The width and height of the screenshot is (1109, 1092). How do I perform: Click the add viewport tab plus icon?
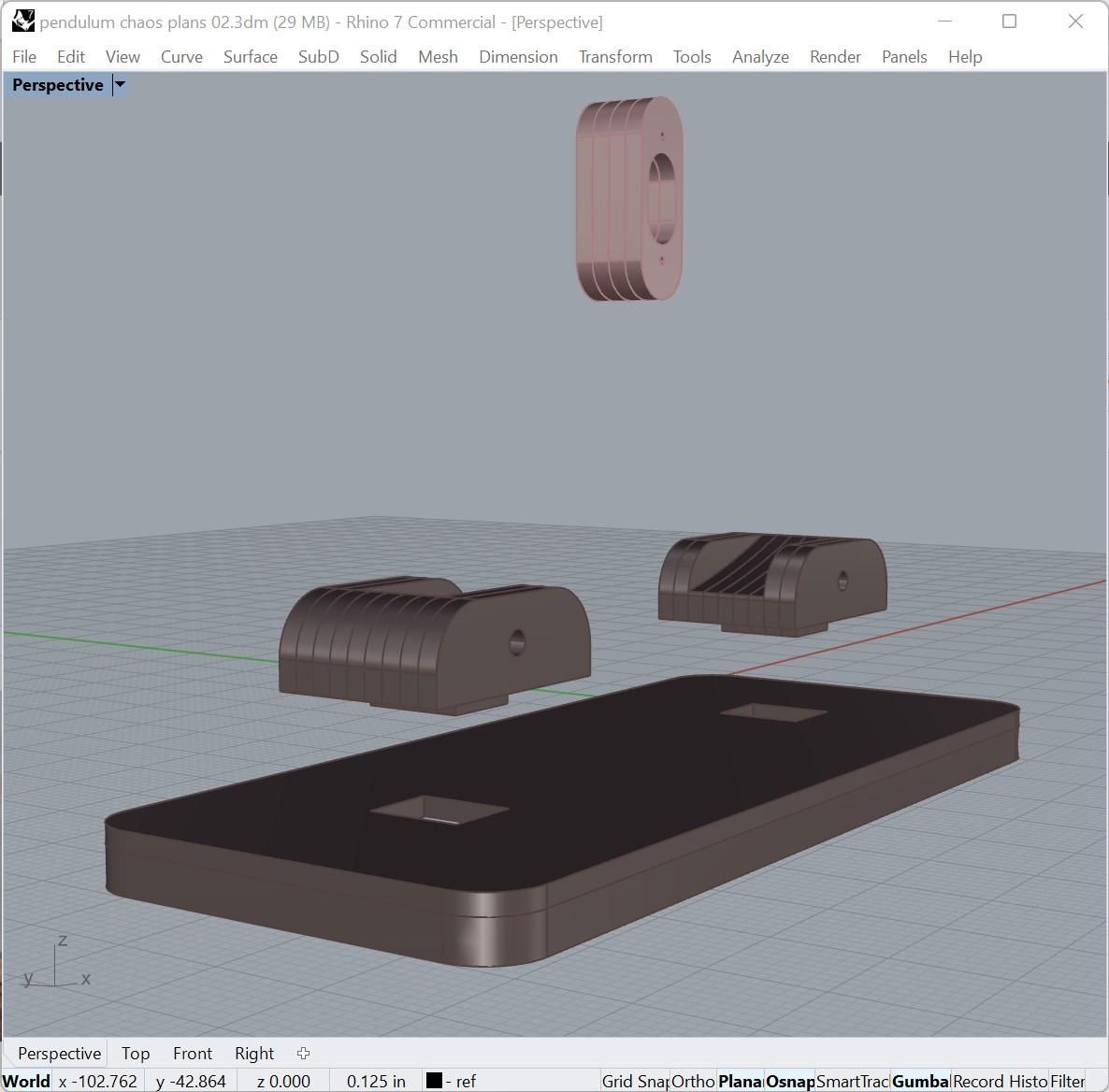303,1054
